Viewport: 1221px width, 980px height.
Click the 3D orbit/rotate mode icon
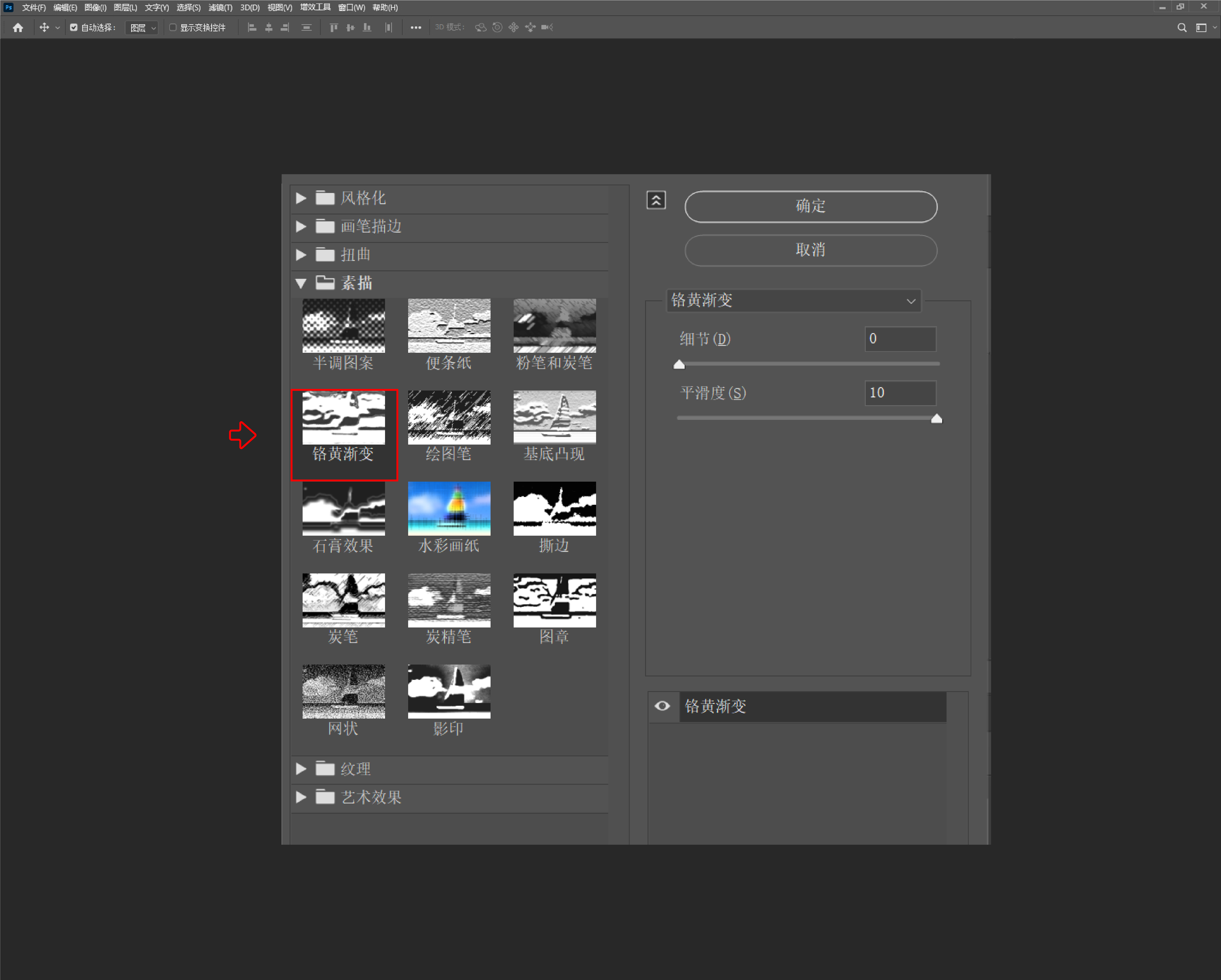coord(480,27)
